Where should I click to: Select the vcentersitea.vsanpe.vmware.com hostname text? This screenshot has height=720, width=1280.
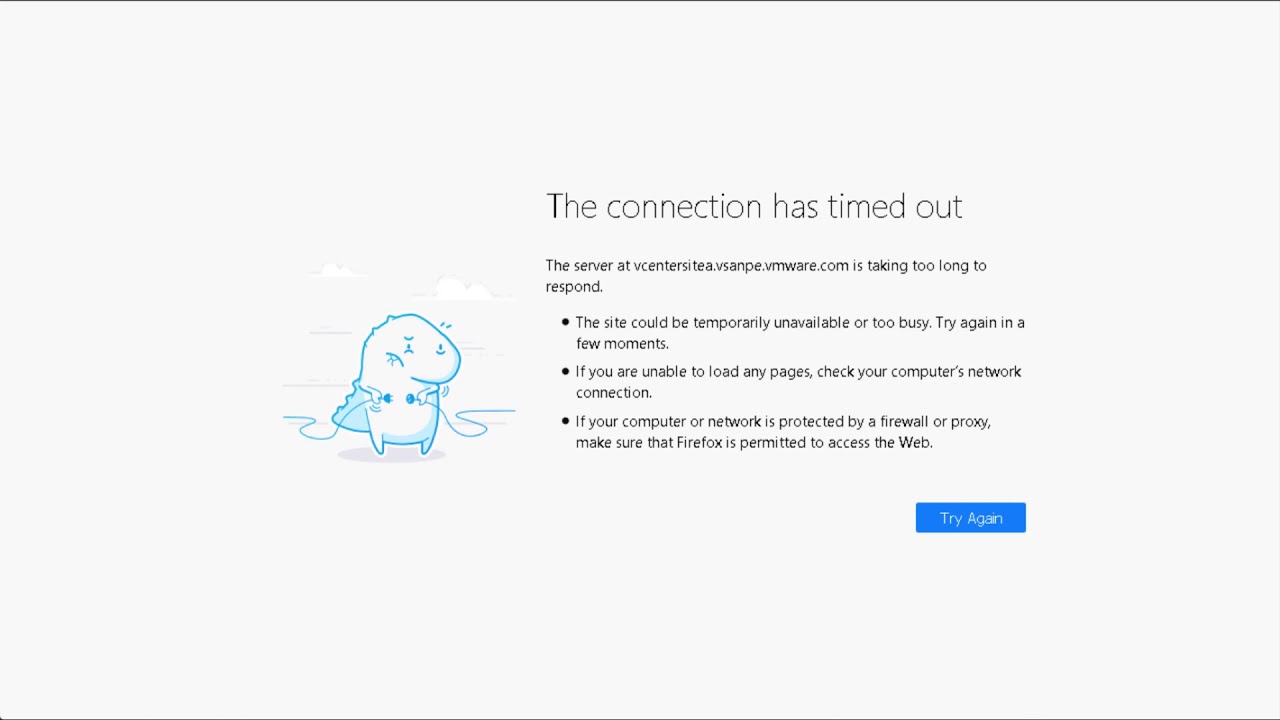741,266
